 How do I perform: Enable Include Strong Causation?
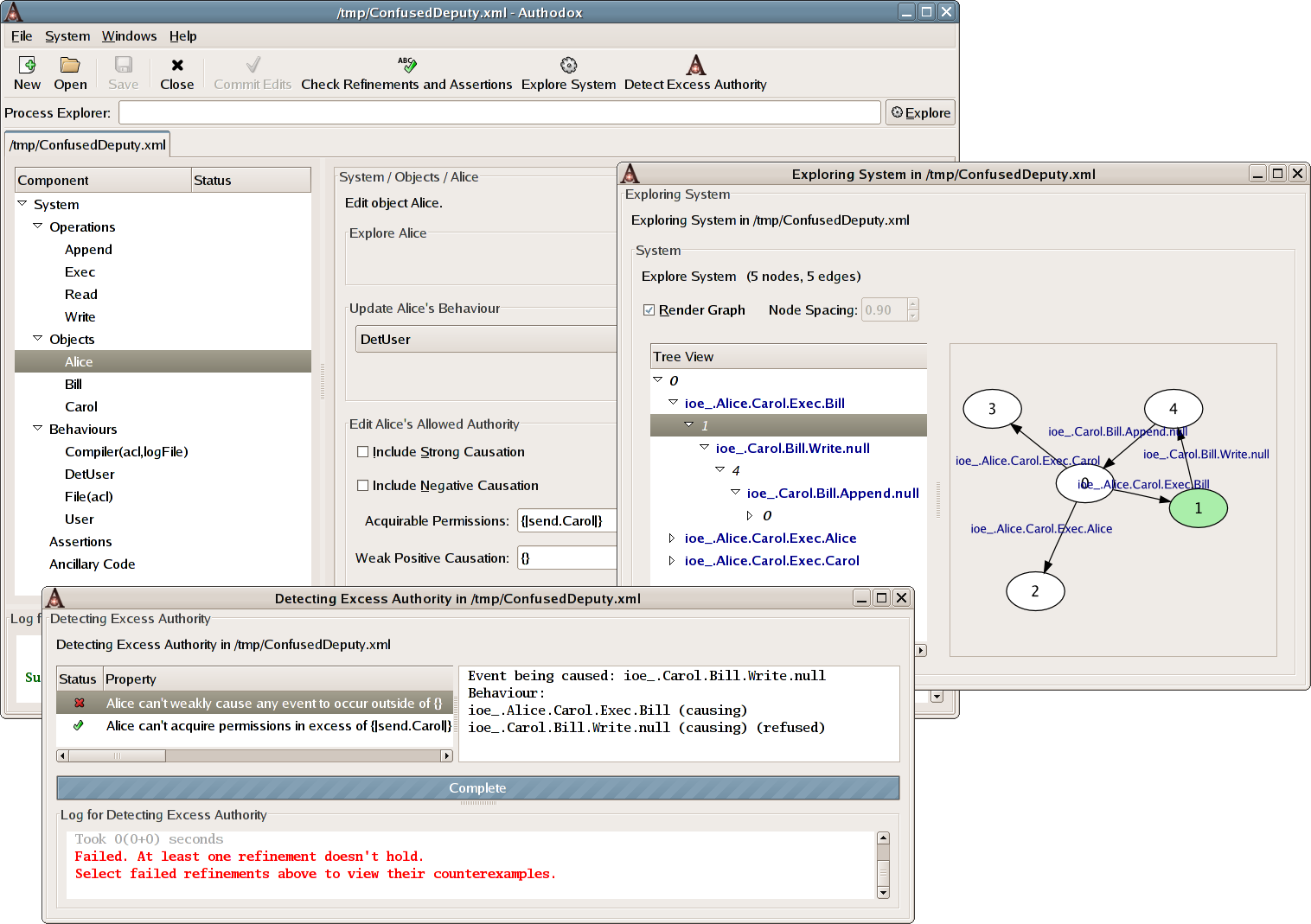pos(363,451)
